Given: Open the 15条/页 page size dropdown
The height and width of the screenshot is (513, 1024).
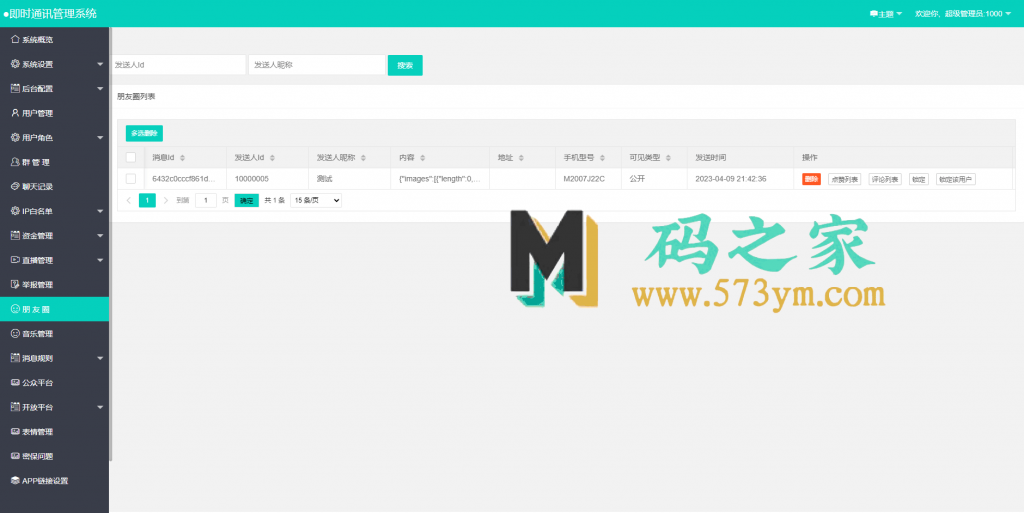Looking at the screenshot, I should click(x=316, y=200).
